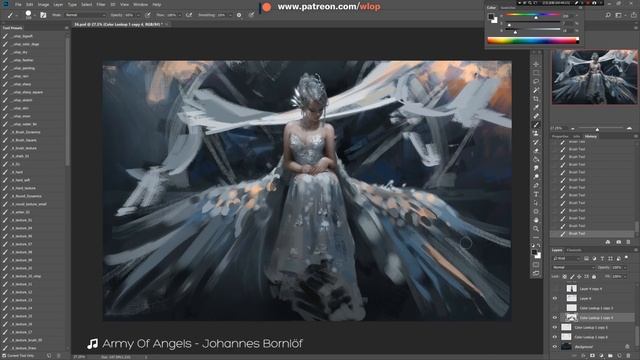Click the Navigator preview thumbnail
Image resolution: width=640 pixels, height=360 pixels.
click(x=595, y=77)
